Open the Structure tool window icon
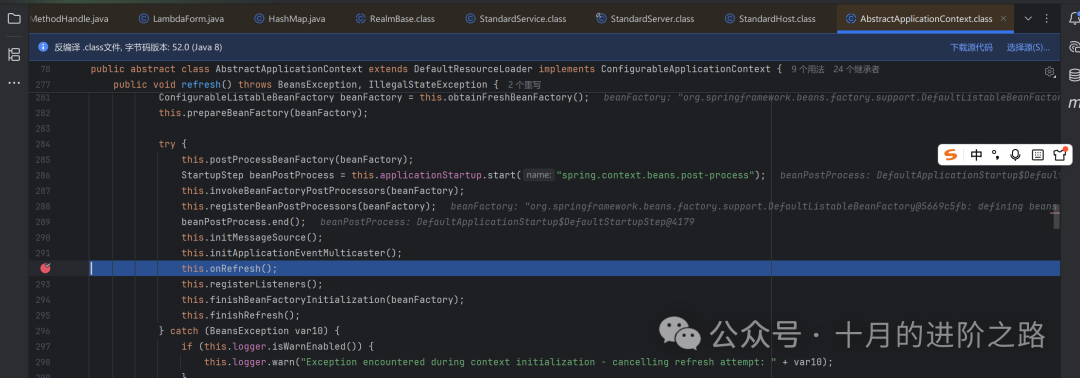This screenshot has height=378, width=1080. 14,55
